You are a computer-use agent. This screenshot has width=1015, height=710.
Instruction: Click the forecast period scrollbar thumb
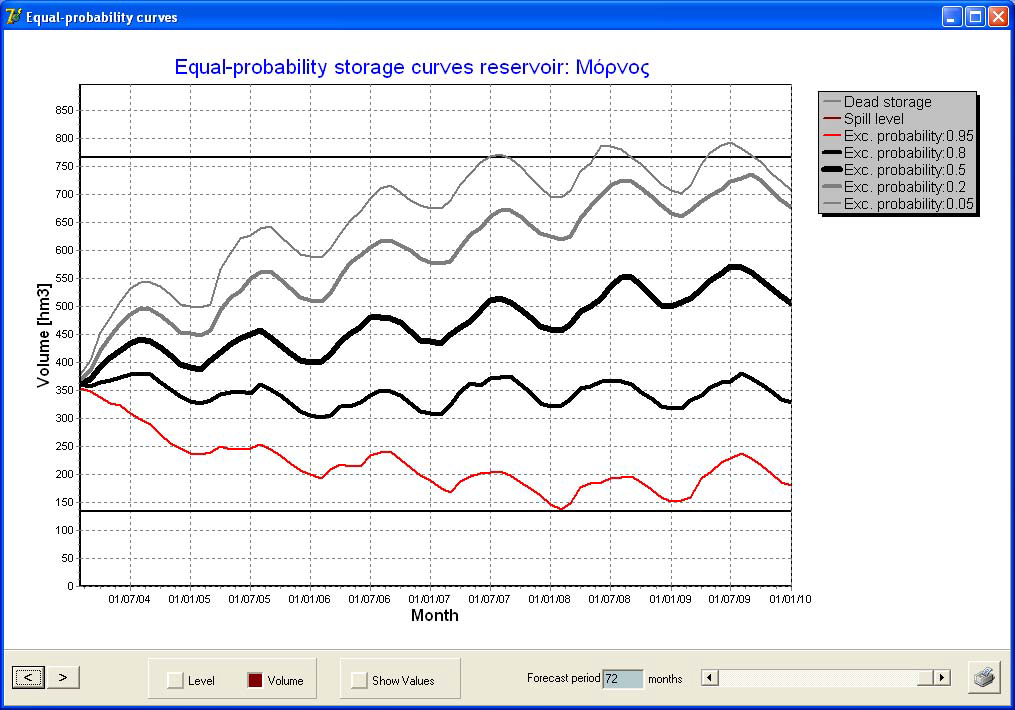click(926, 678)
